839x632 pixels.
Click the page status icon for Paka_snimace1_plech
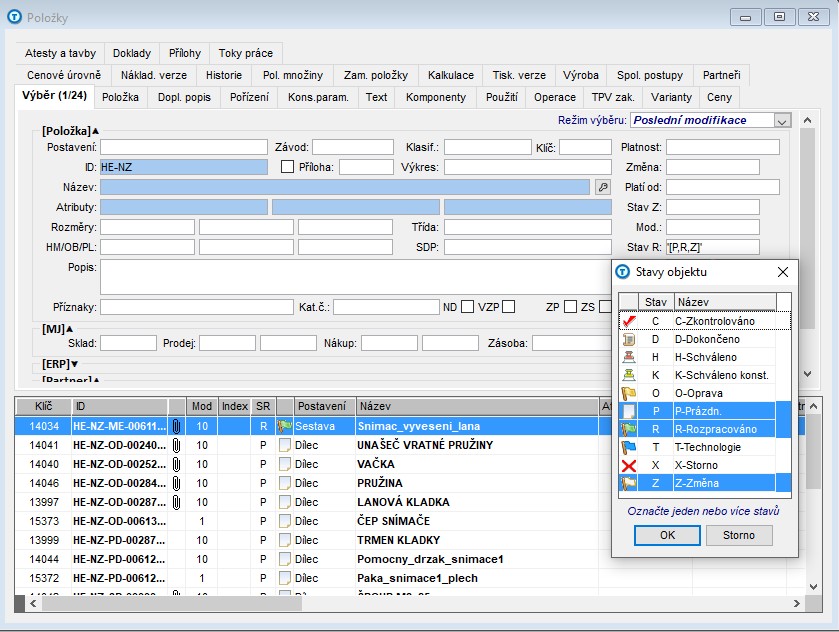[285, 578]
